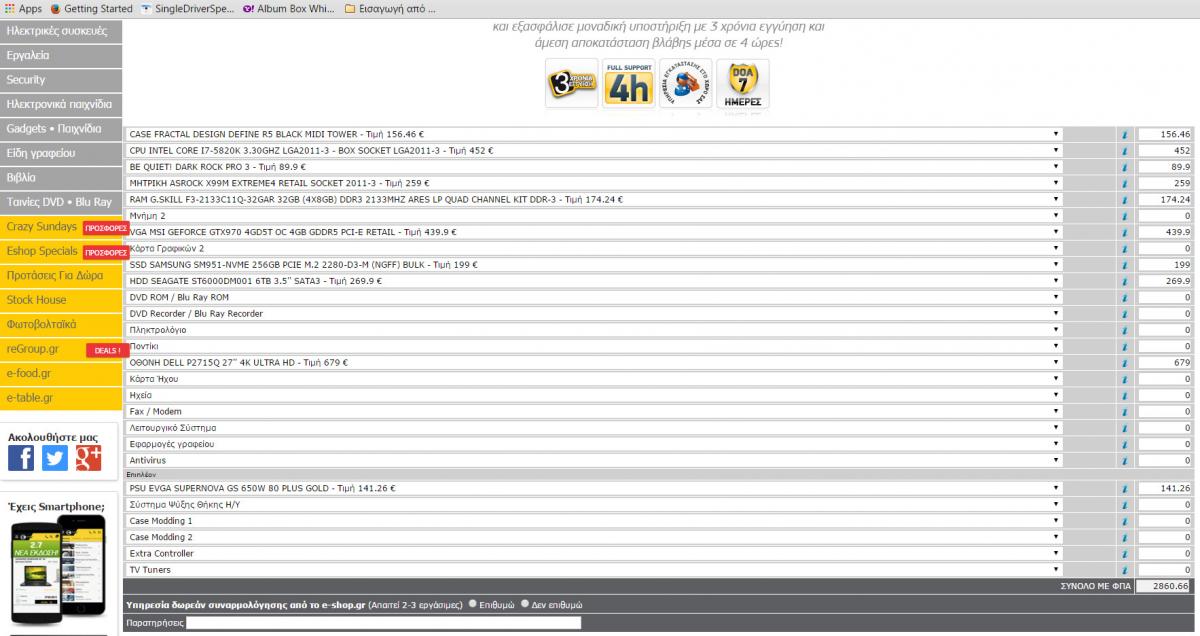Open e-table.gr link
1200x636 pixels.
pyautogui.click(x=61, y=398)
